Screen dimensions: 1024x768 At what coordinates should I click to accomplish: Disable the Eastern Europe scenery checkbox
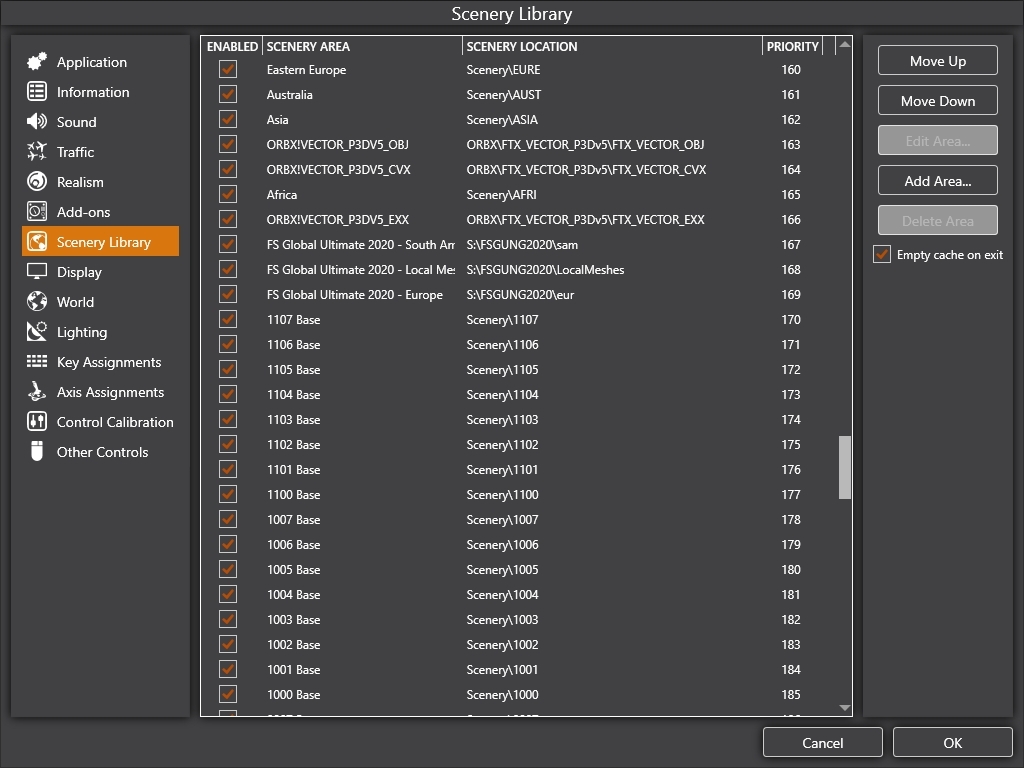coord(228,70)
